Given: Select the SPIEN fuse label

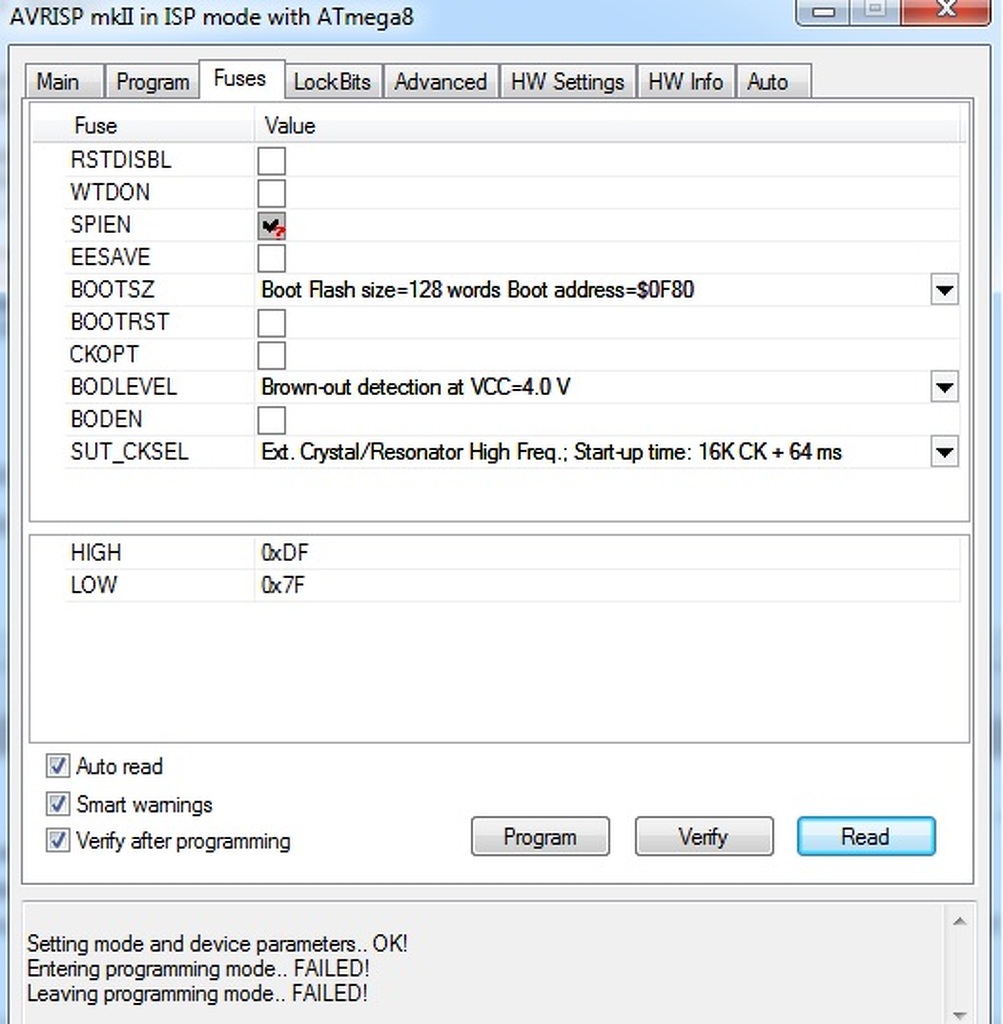Looking at the screenshot, I should point(101,225).
